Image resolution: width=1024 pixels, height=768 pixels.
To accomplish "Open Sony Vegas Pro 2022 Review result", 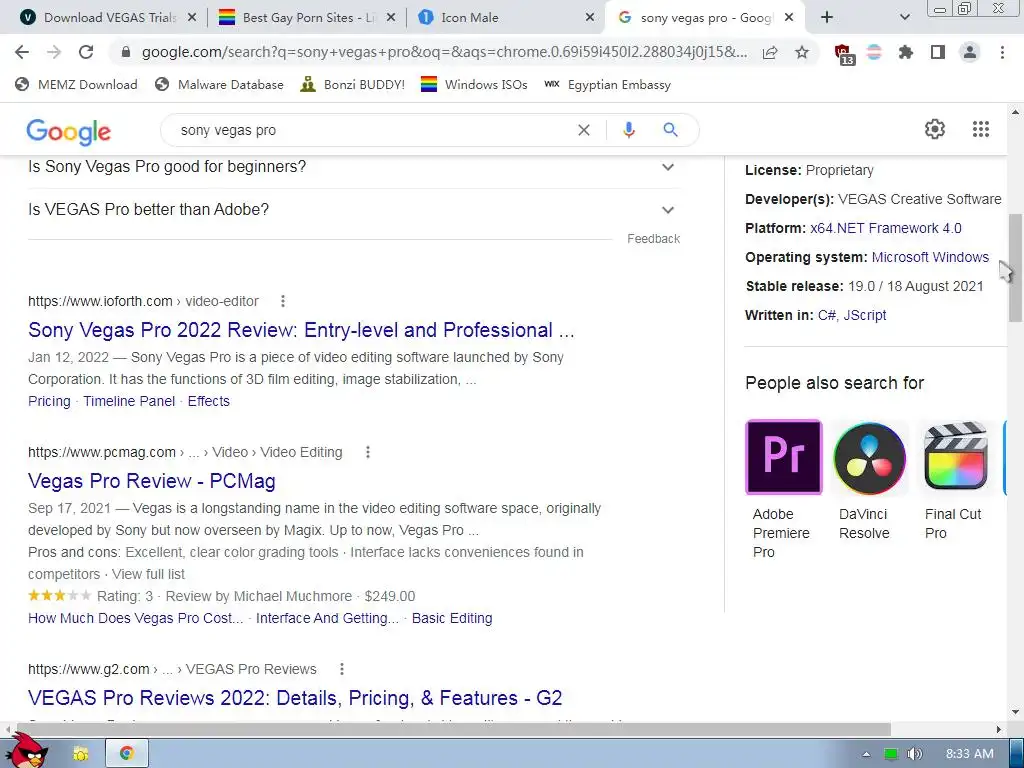I will 301,330.
